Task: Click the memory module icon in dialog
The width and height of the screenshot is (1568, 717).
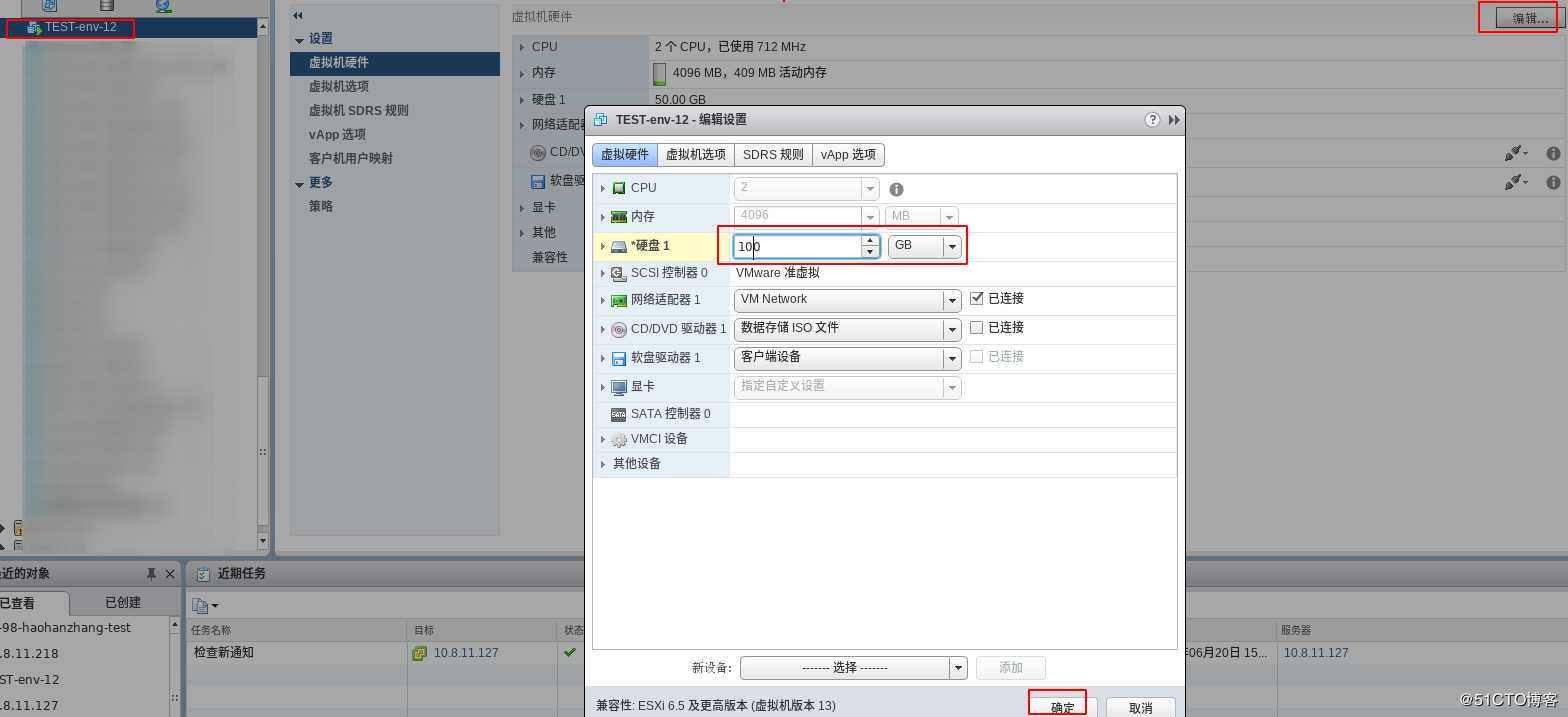Action: pos(619,217)
